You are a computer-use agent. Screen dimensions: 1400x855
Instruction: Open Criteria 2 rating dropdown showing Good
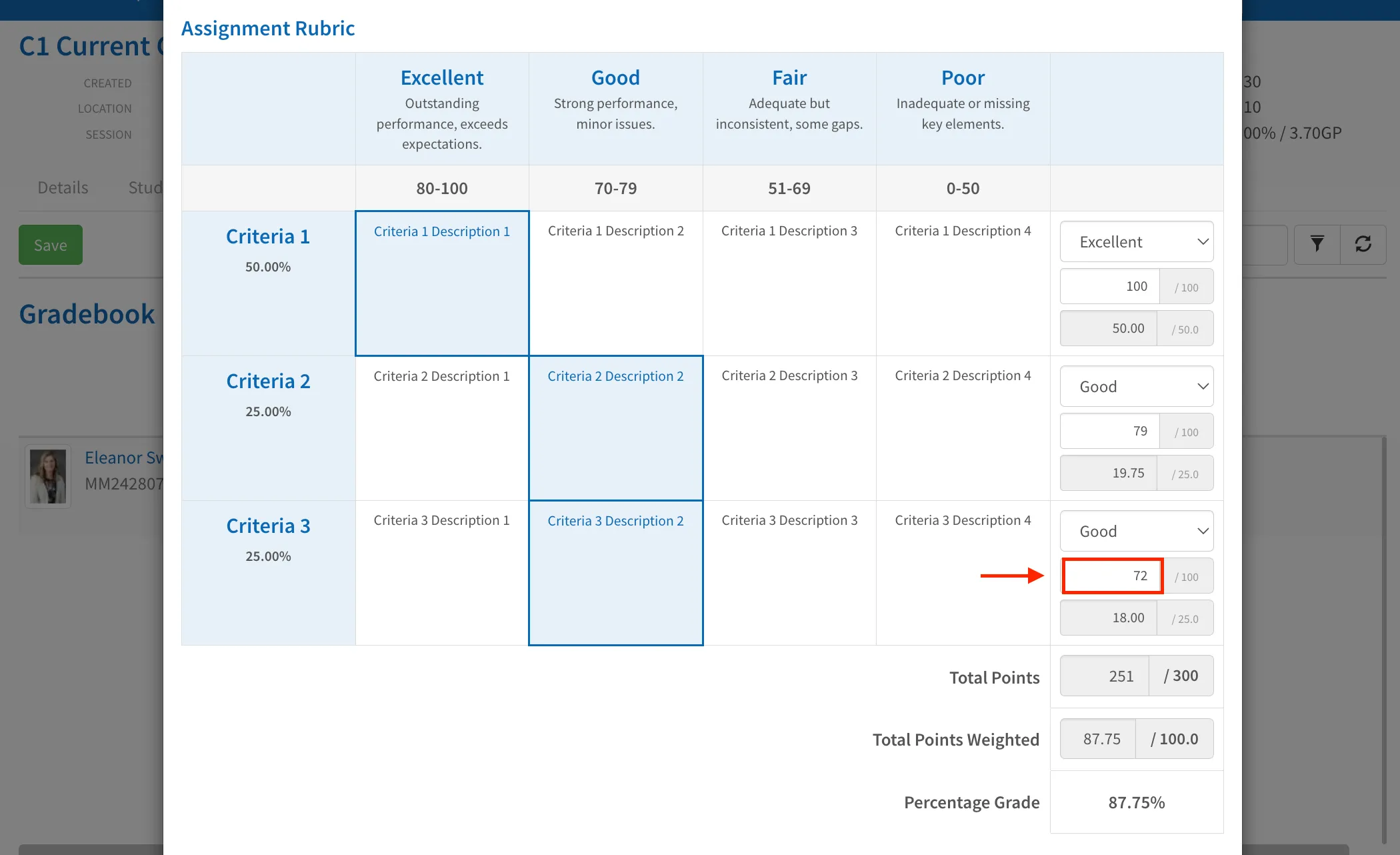click(1137, 386)
